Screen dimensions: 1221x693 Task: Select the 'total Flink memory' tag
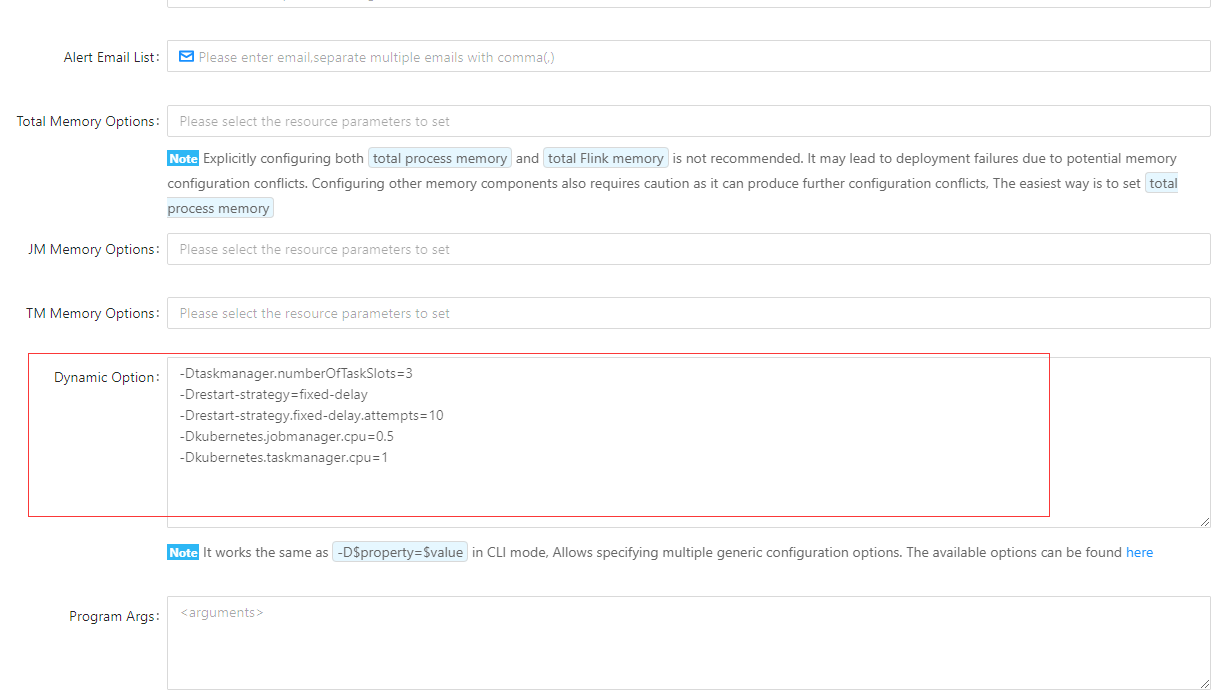[605, 158]
